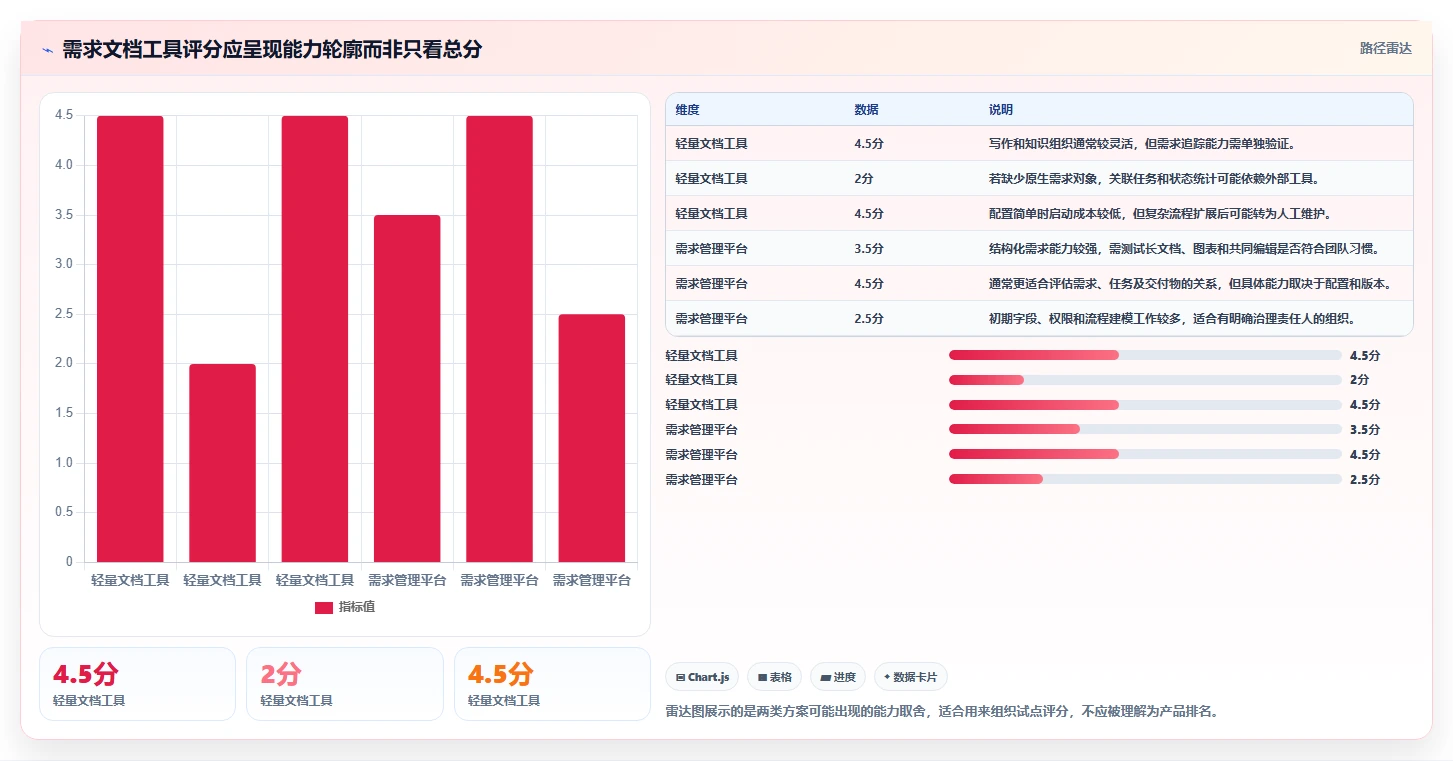Click the 数据 column header
Viewport: 1453px width, 761px height.
point(866,110)
